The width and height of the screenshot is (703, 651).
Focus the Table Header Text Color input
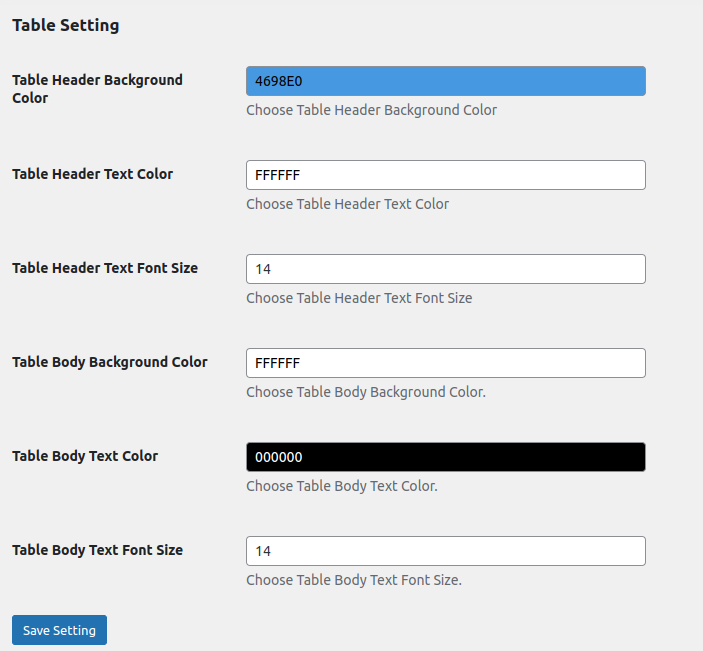[445, 175]
